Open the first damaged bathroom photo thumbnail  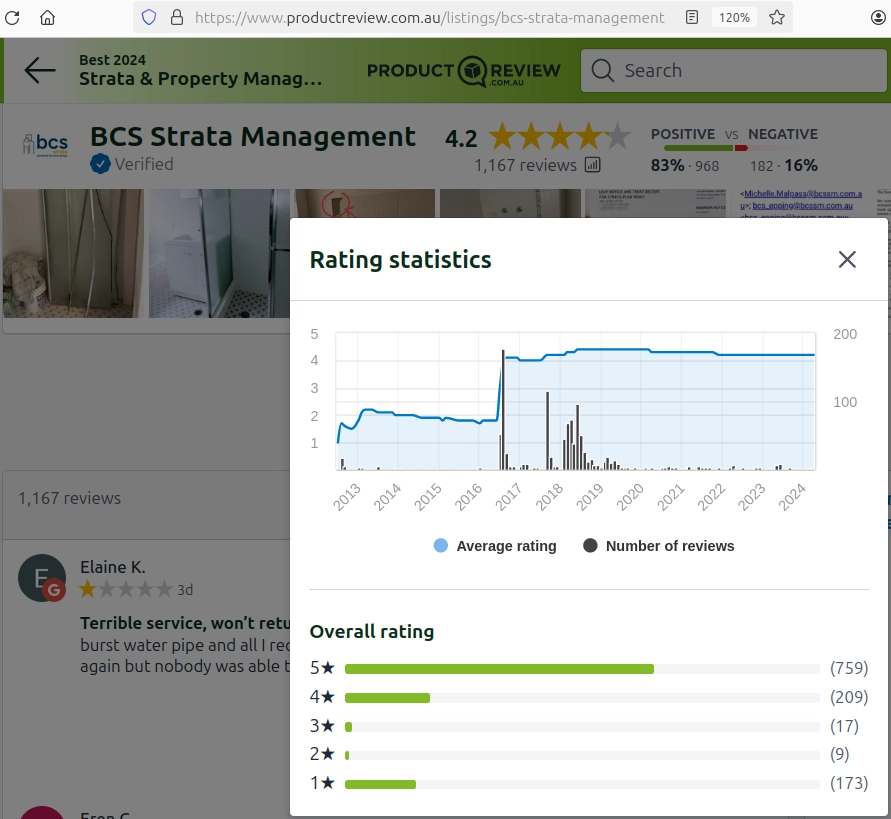73,253
